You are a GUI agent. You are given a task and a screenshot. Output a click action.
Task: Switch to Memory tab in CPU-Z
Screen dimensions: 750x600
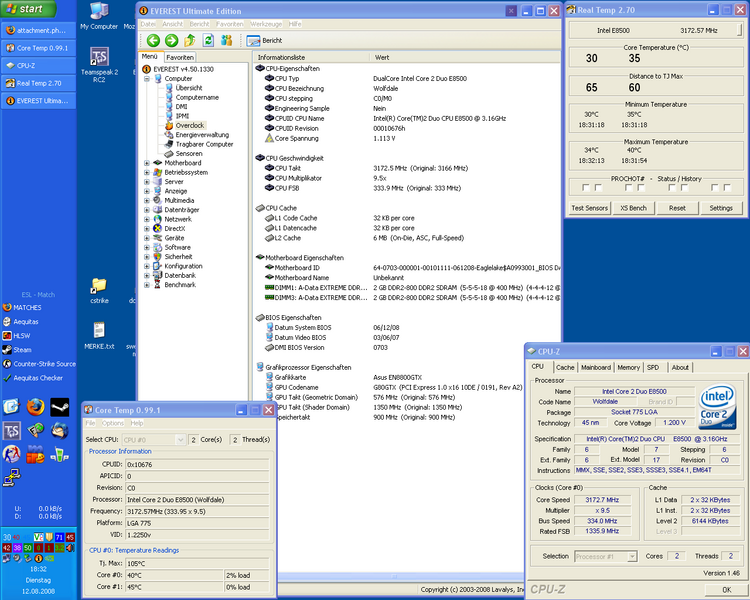(628, 367)
